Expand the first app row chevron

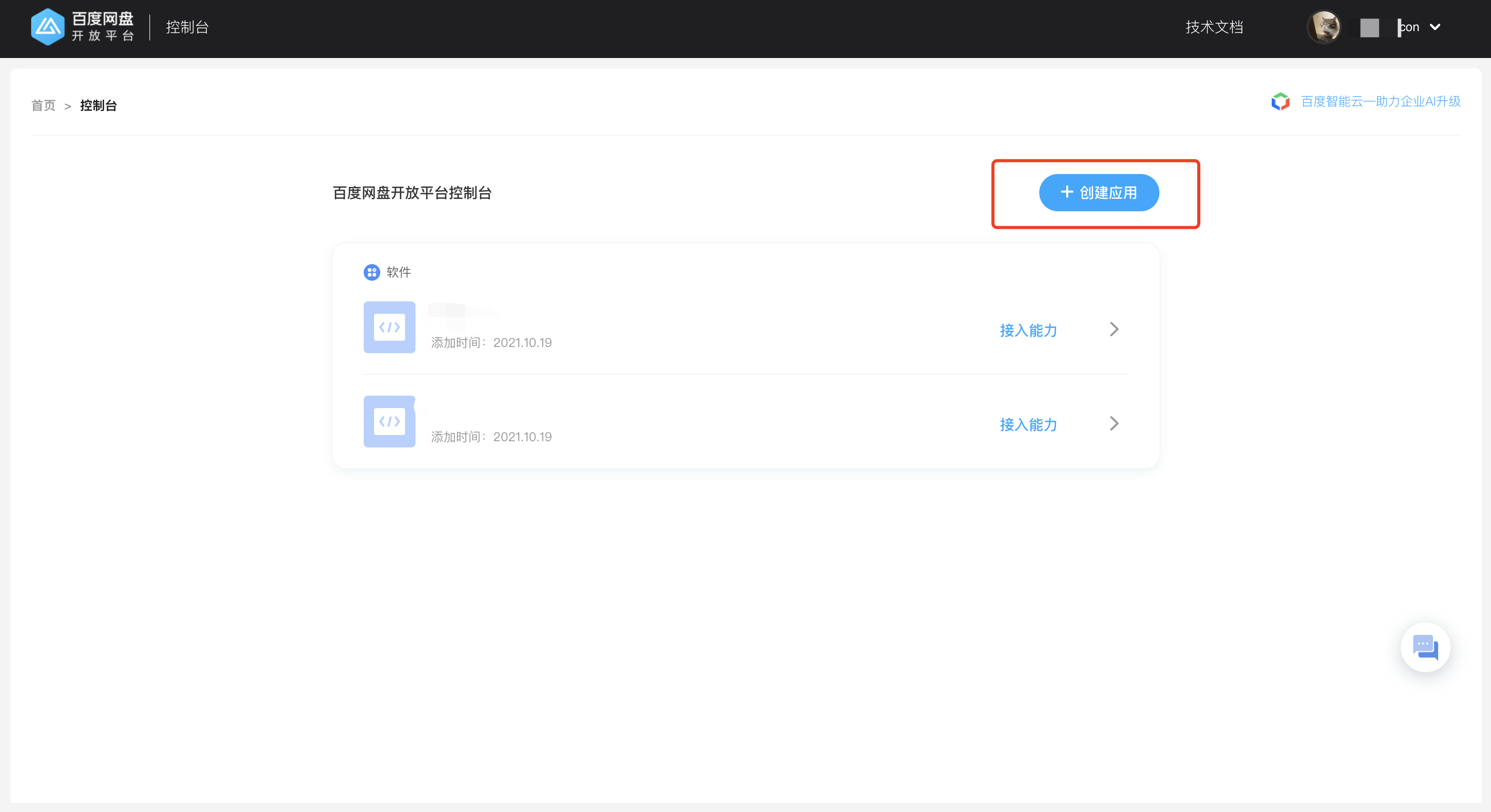[x=1114, y=329]
